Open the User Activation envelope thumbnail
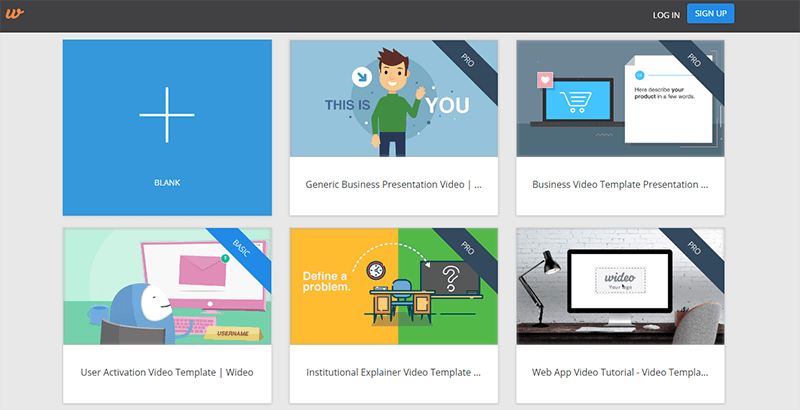This screenshot has height=410, width=800. coord(167,286)
